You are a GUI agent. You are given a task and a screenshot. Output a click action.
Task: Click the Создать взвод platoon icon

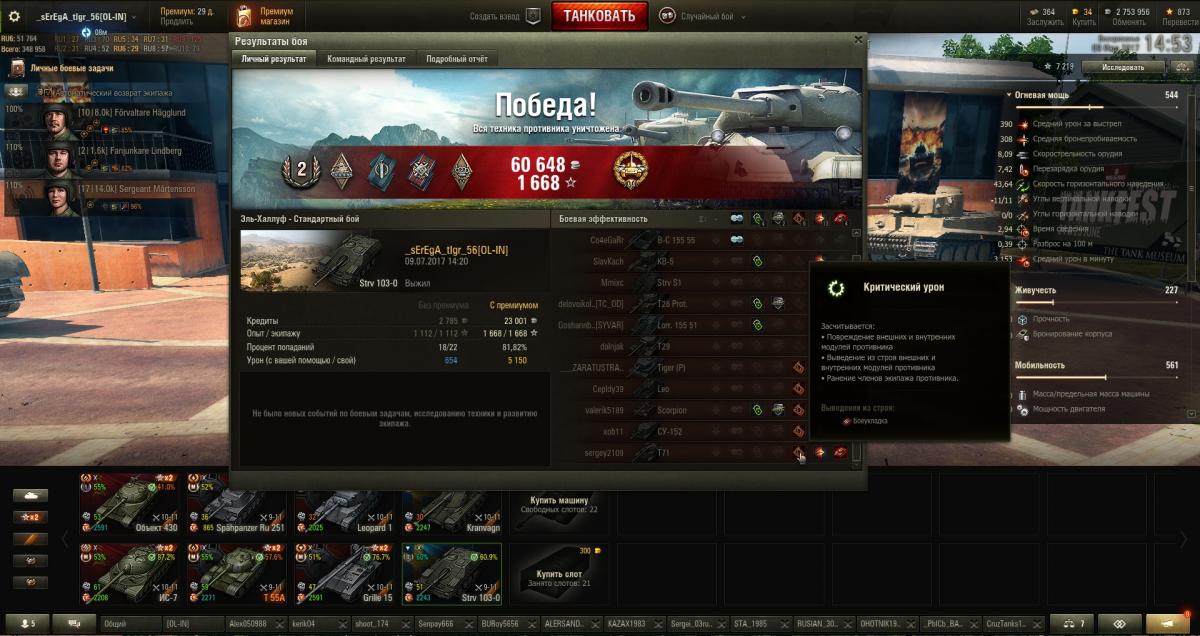coord(533,16)
